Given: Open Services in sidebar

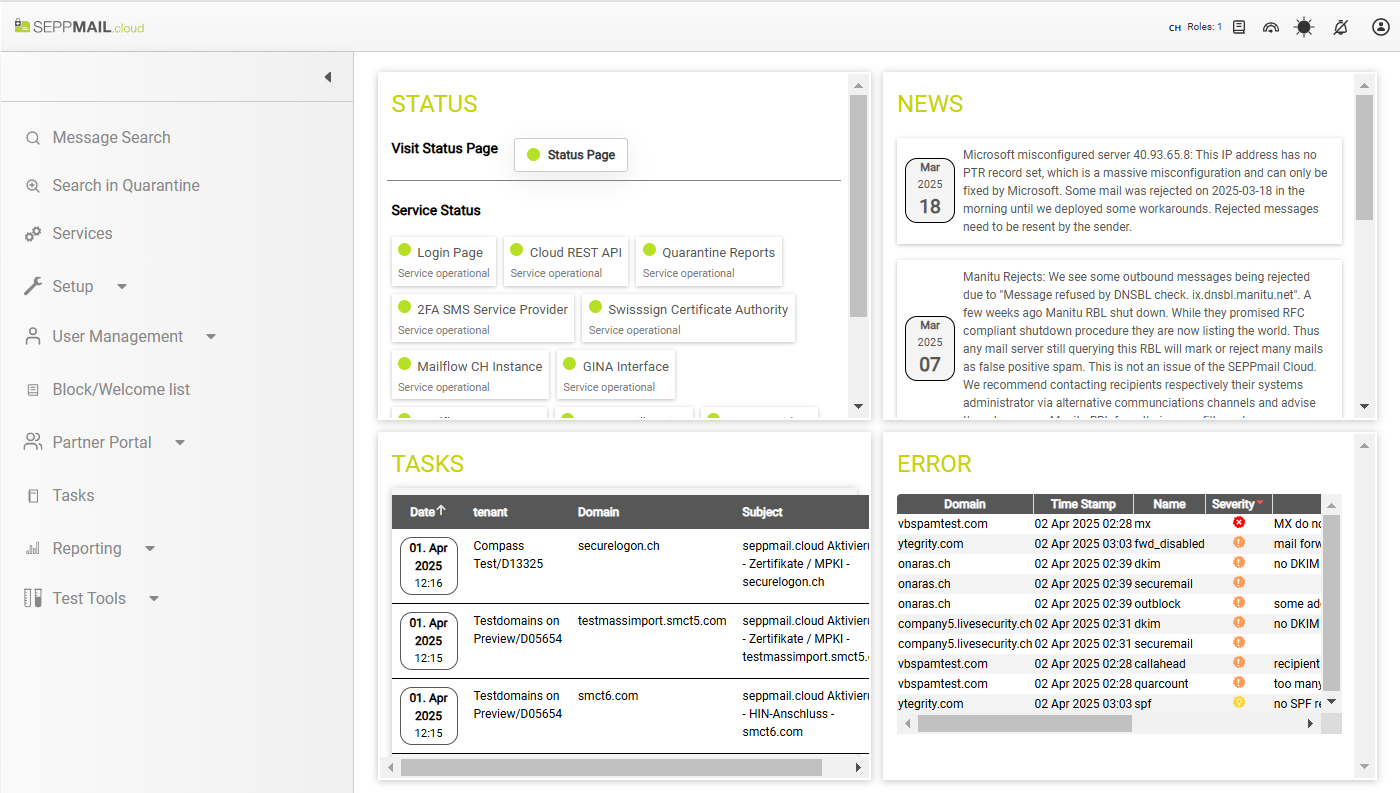Looking at the screenshot, I should point(82,234).
